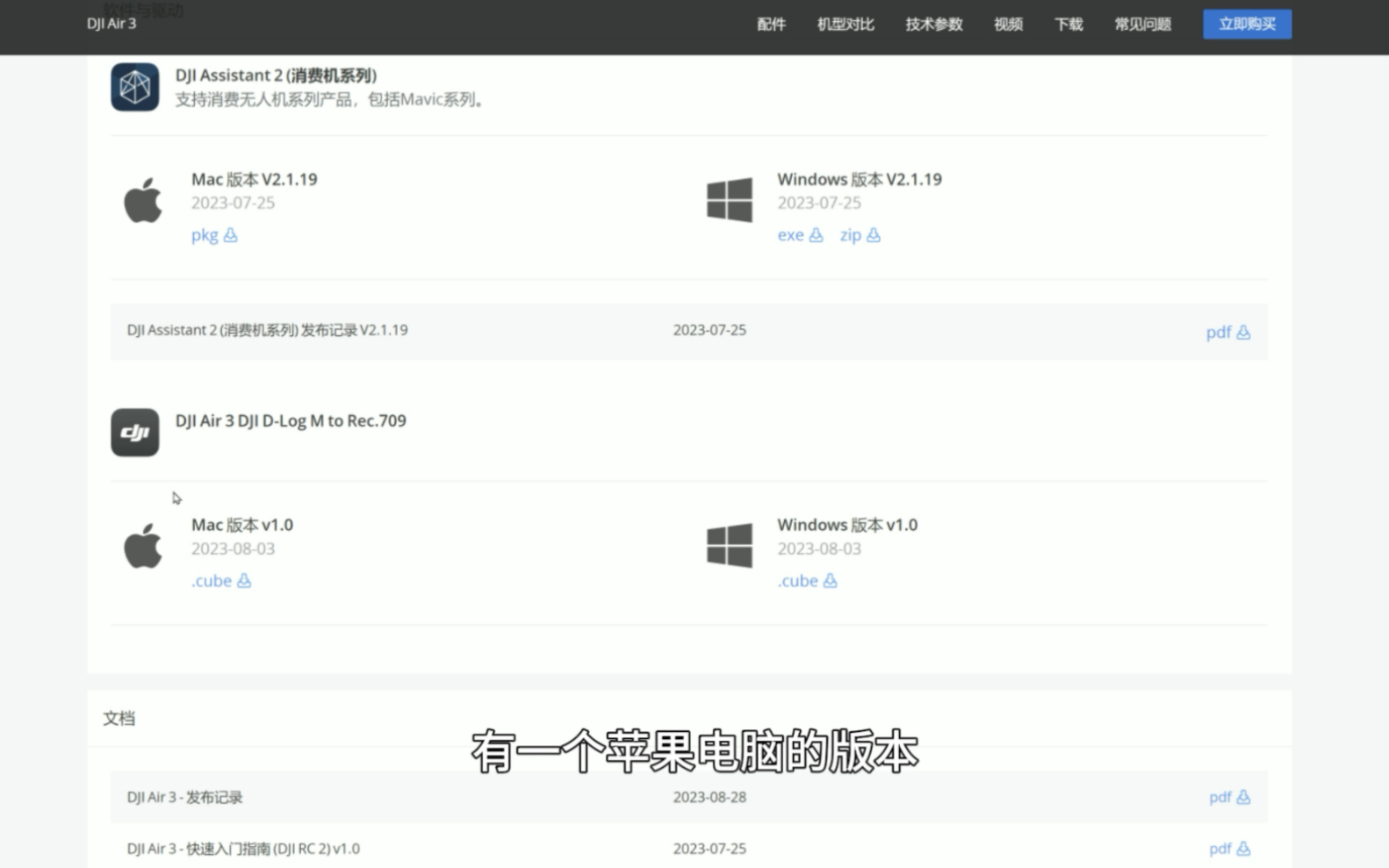This screenshot has width=1389, height=868.
Task: Click the DJI Air 3 - 快速入门指南 row text
Action: (x=243, y=849)
